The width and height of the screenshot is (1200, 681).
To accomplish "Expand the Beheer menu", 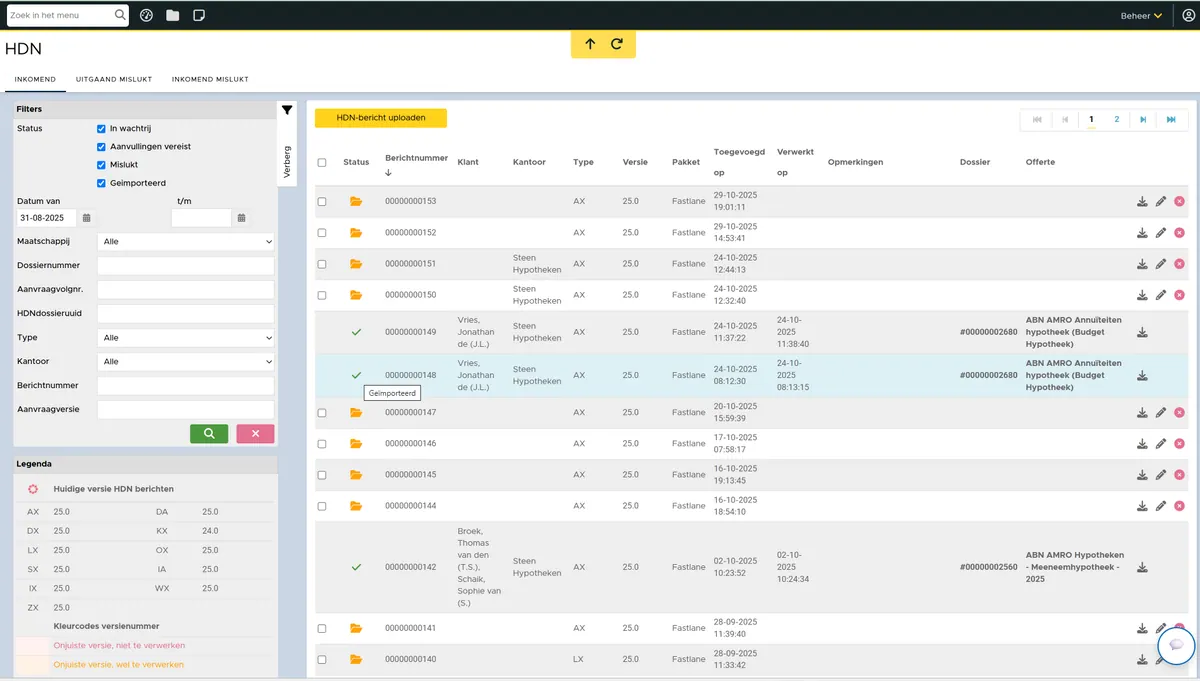I will tap(1141, 16).
